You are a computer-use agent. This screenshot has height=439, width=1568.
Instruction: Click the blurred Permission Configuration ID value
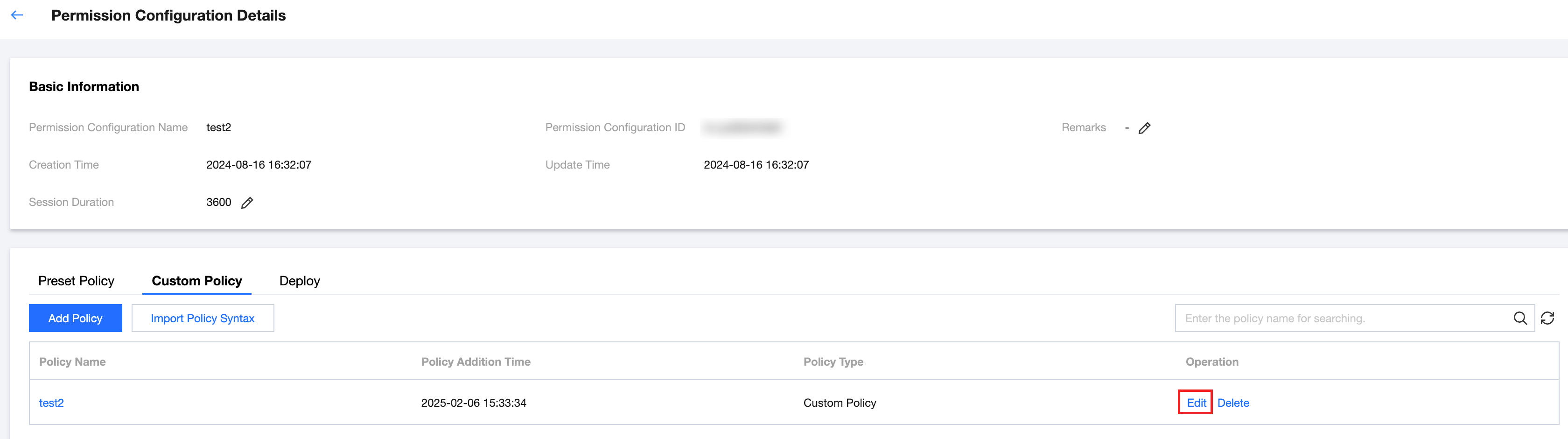tap(742, 127)
